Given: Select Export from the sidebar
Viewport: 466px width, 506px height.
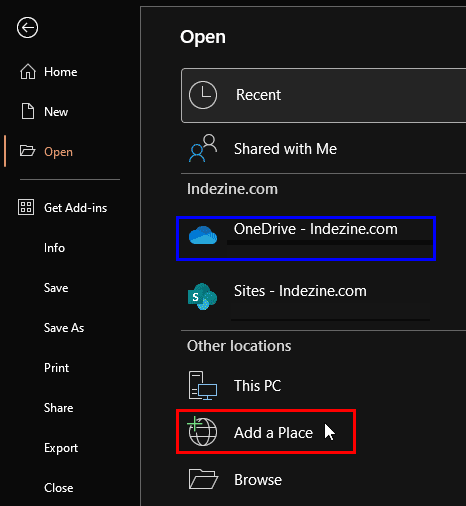Looking at the screenshot, I should pos(61,448).
